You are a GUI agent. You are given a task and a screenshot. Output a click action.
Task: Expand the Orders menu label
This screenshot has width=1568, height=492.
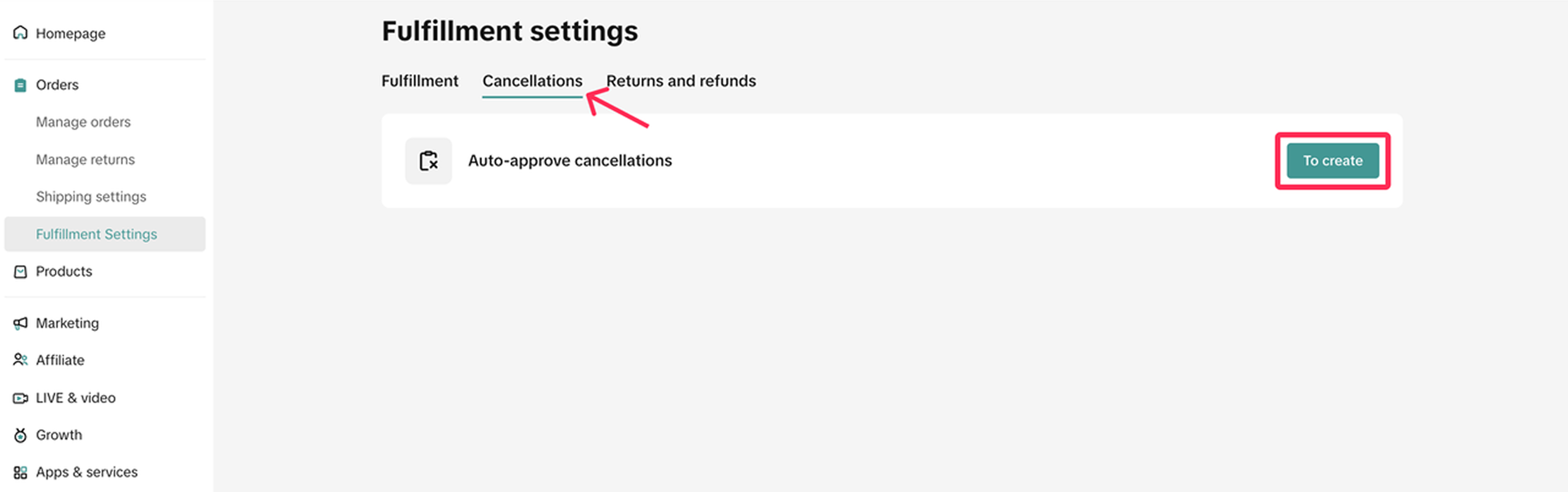pos(57,85)
